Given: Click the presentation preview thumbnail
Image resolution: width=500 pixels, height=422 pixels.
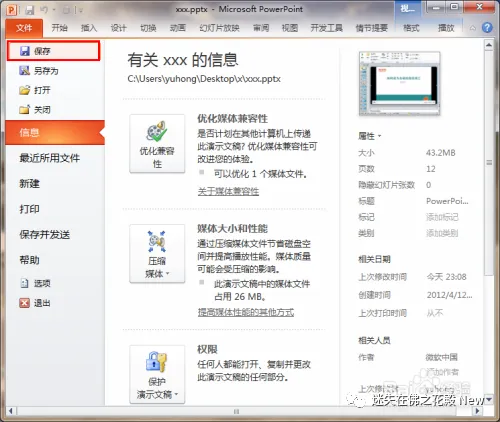Looking at the screenshot, I should [399, 83].
